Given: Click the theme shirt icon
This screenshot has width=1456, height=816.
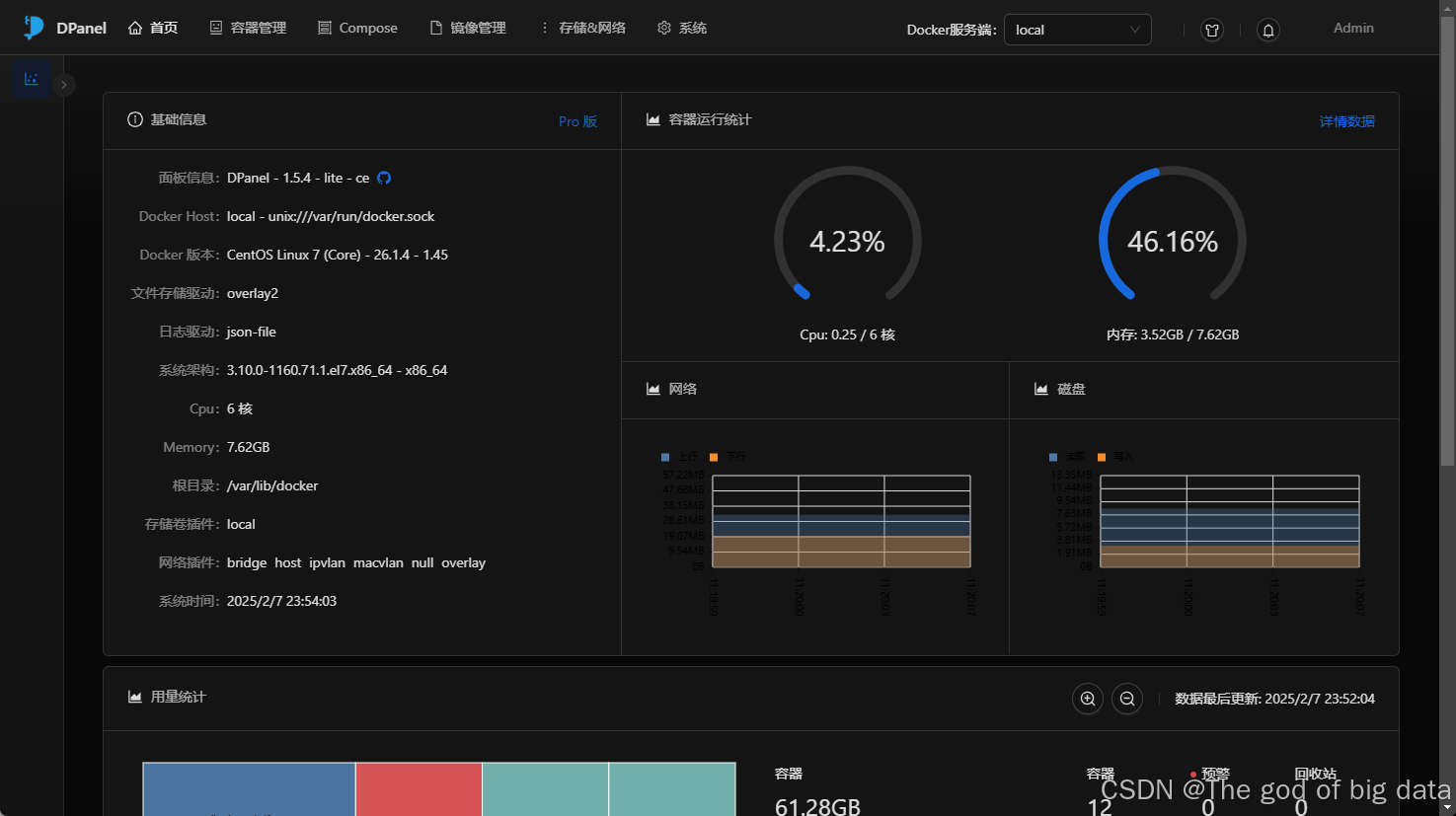Looking at the screenshot, I should (x=1212, y=31).
